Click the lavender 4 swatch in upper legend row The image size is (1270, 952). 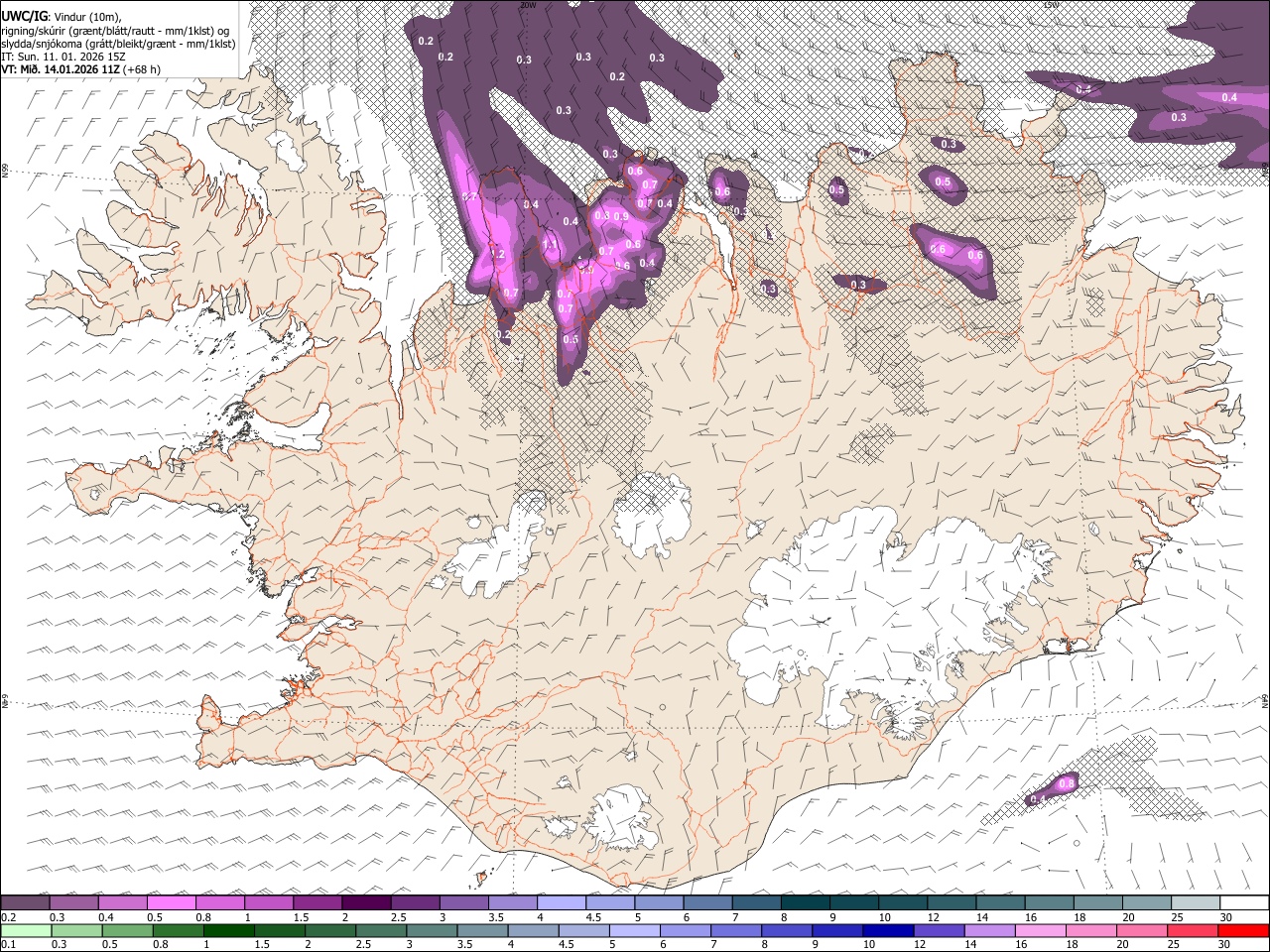(562, 902)
